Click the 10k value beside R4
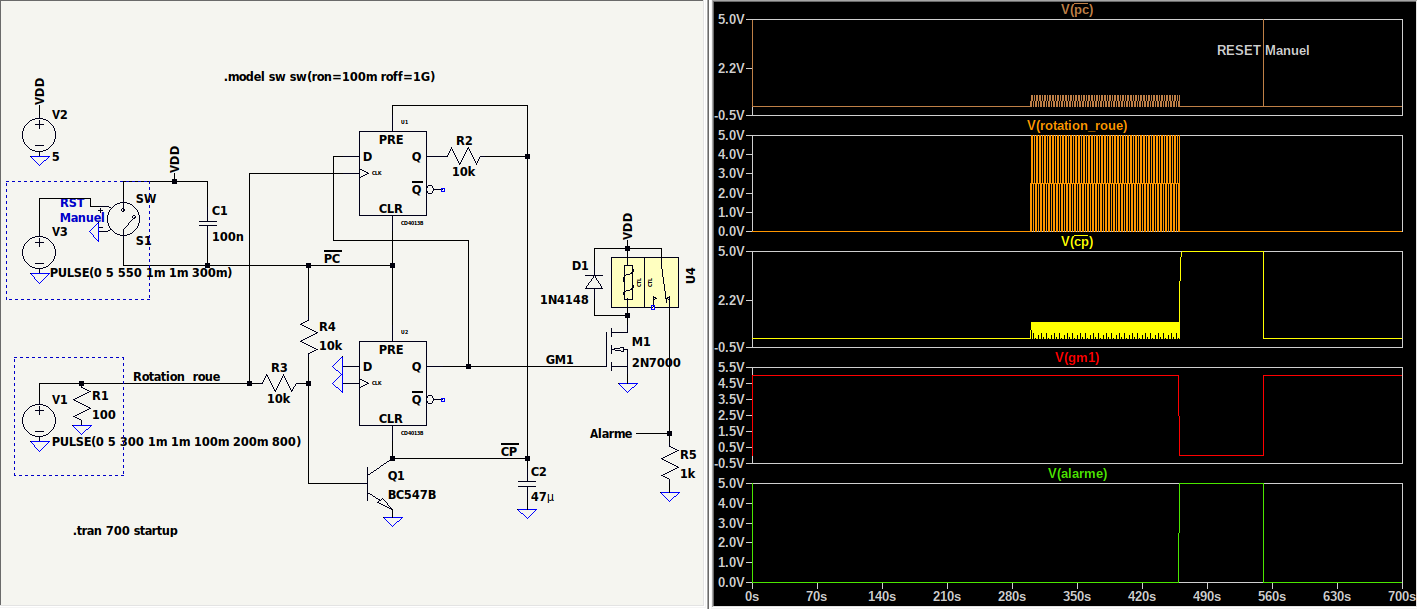This screenshot has height=609, width=1417. [x=330, y=345]
